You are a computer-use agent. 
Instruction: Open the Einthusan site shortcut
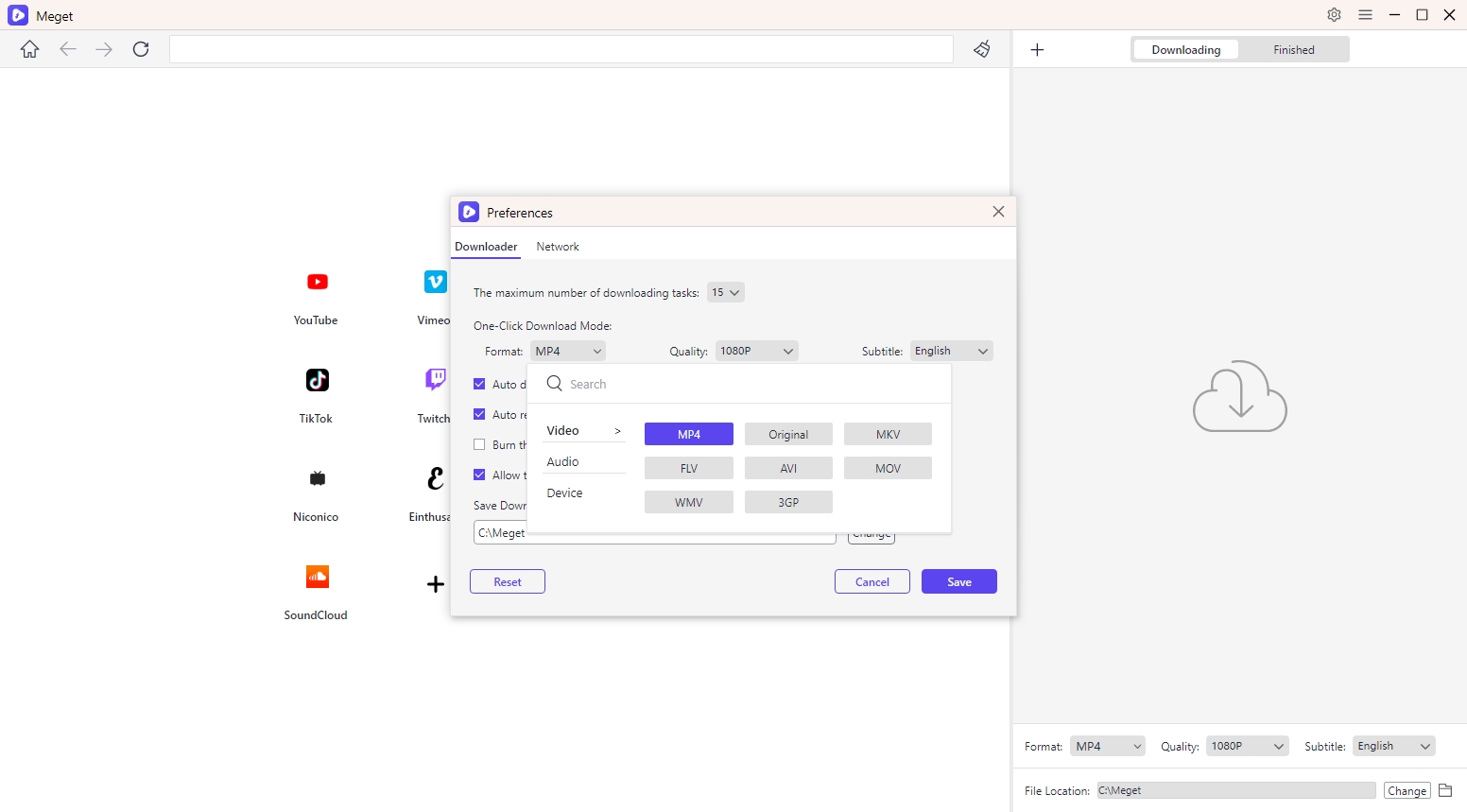(x=435, y=478)
